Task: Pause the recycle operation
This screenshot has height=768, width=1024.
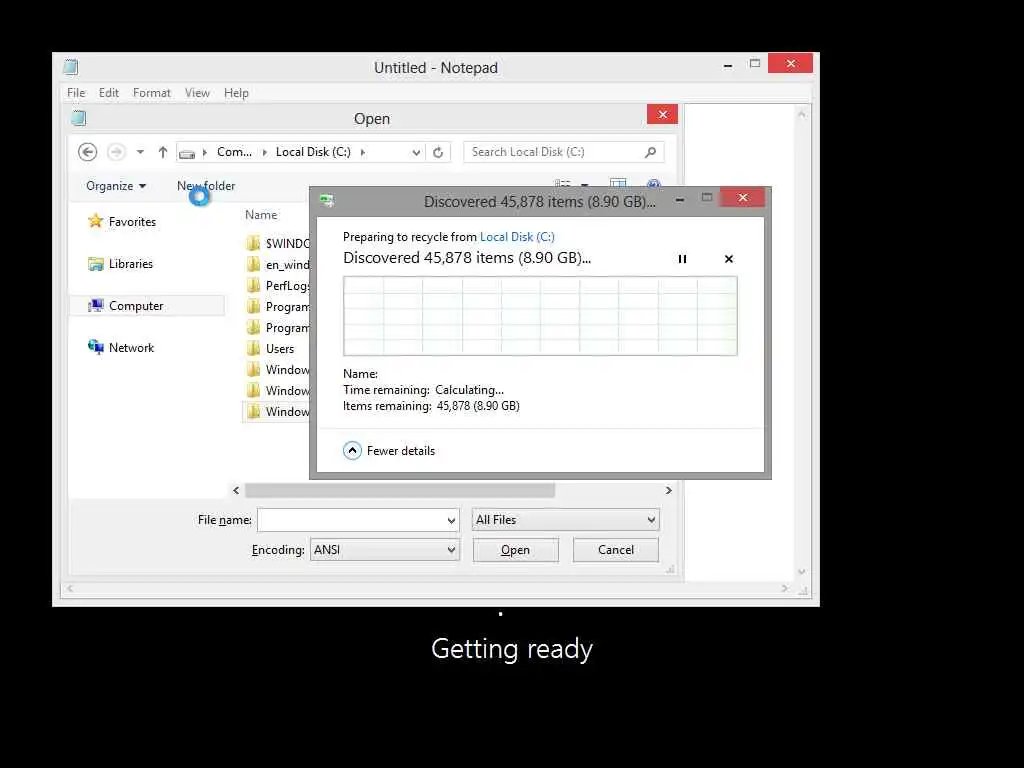Action: 682,259
